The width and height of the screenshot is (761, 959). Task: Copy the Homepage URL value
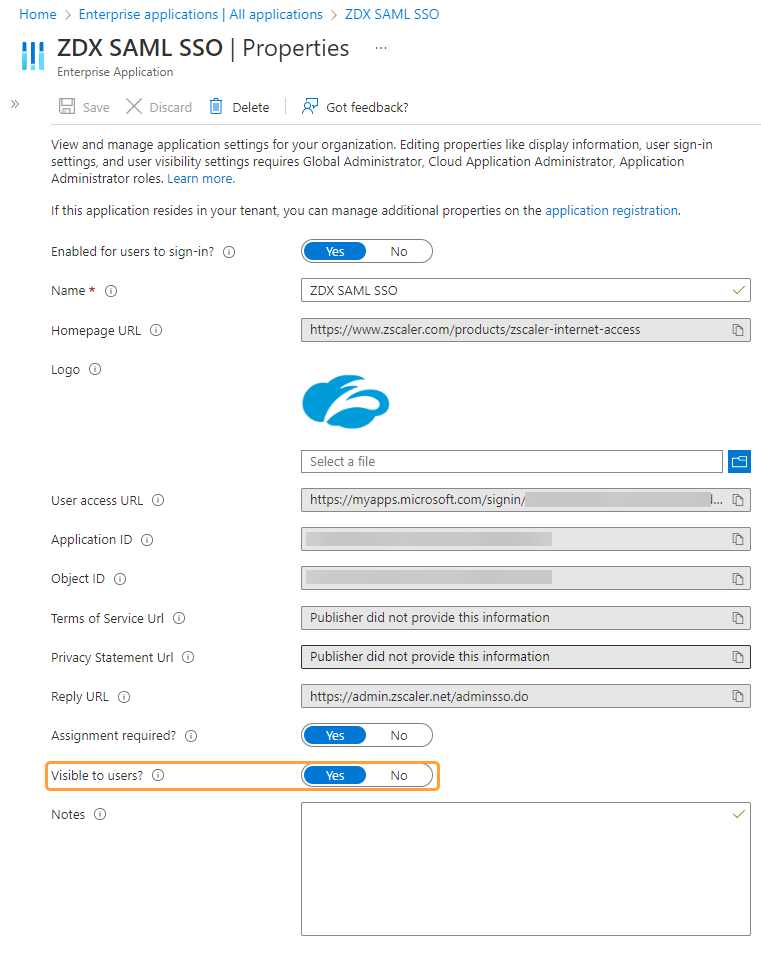pyautogui.click(x=738, y=330)
